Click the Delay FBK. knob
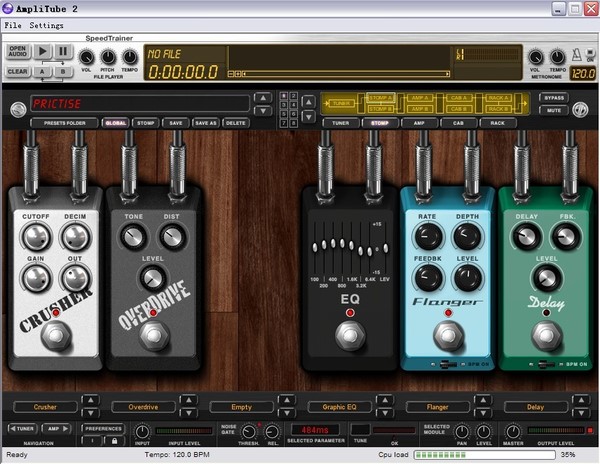The height and width of the screenshot is (464, 600). tap(566, 237)
